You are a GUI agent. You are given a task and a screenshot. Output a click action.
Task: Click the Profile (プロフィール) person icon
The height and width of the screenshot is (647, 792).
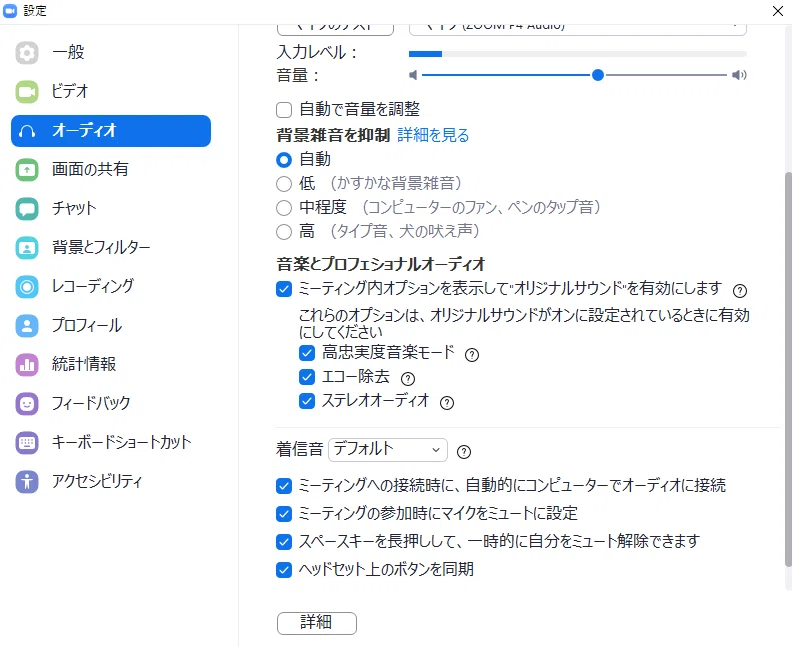27,325
